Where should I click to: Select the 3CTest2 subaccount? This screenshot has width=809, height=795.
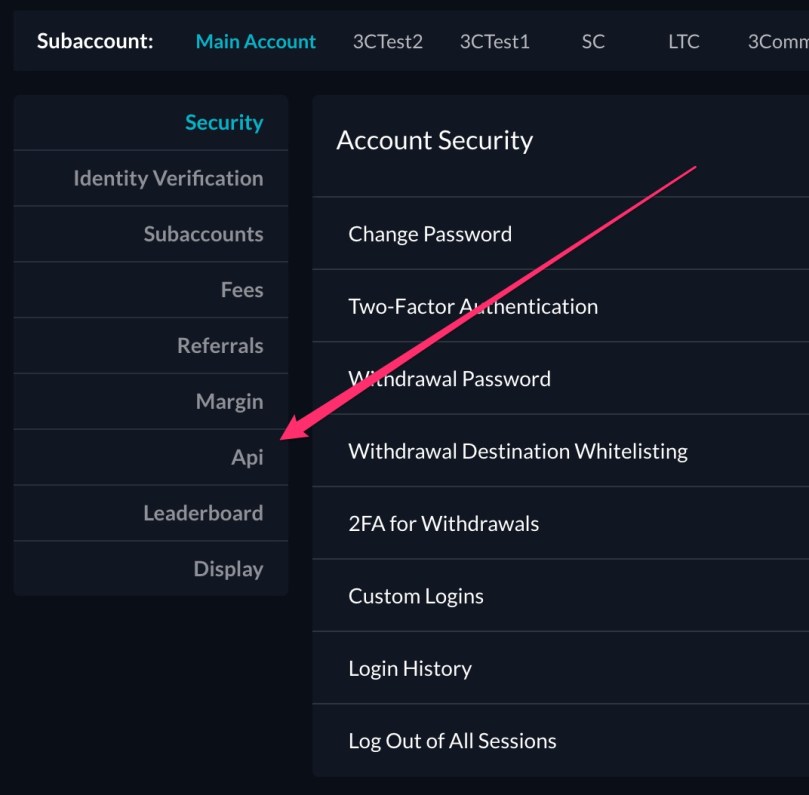tap(387, 42)
